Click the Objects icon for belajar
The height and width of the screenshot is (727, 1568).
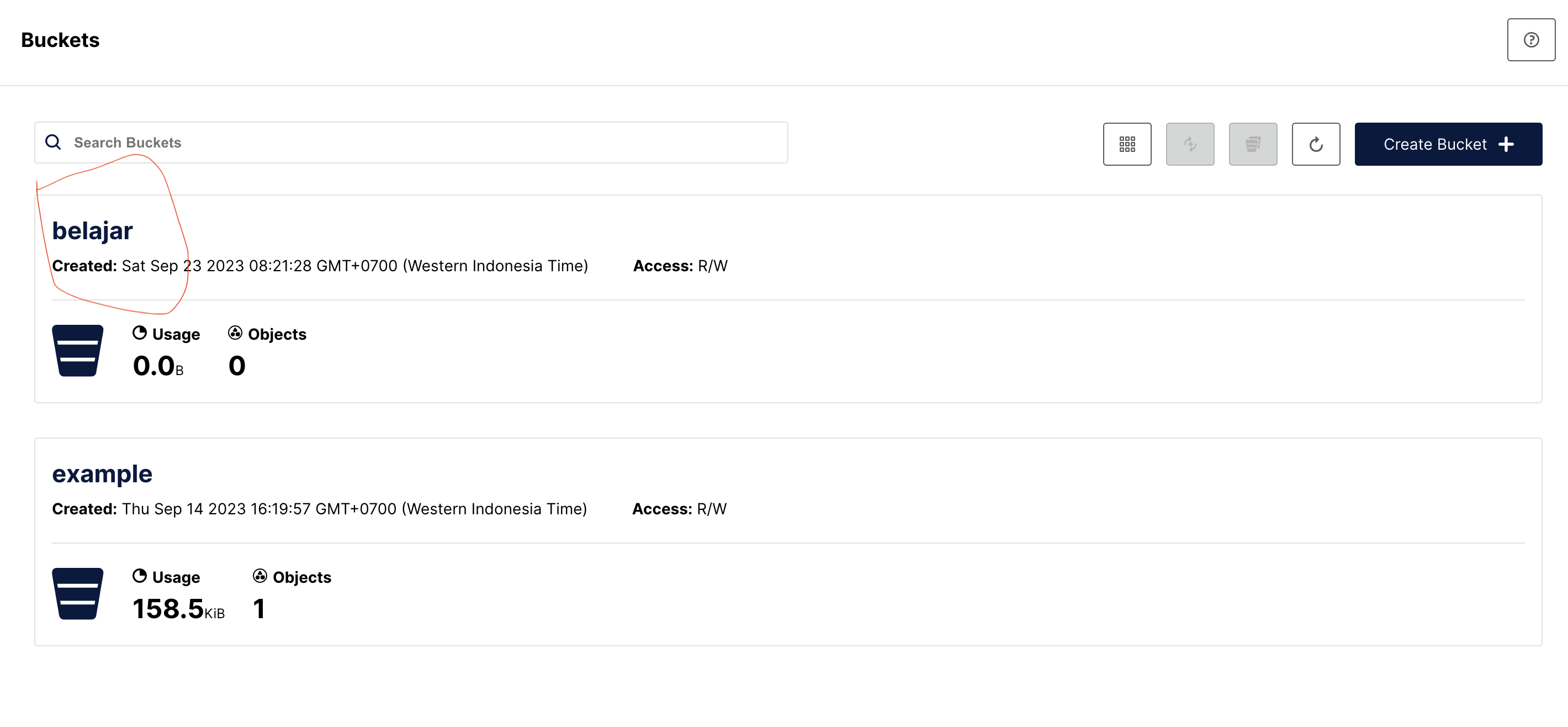pyautogui.click(x=235, y=333)
